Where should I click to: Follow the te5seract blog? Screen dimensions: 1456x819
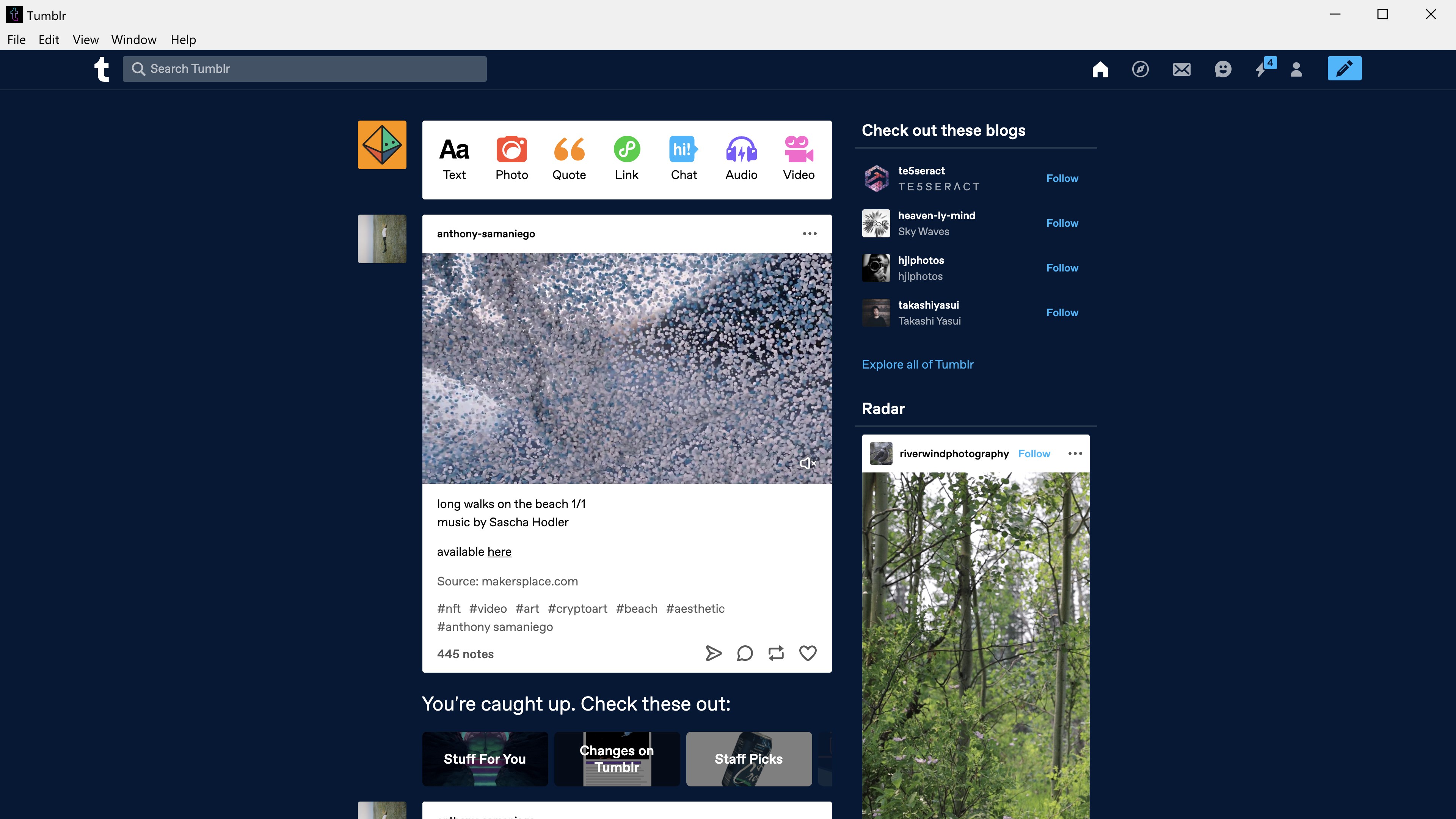1062,178
